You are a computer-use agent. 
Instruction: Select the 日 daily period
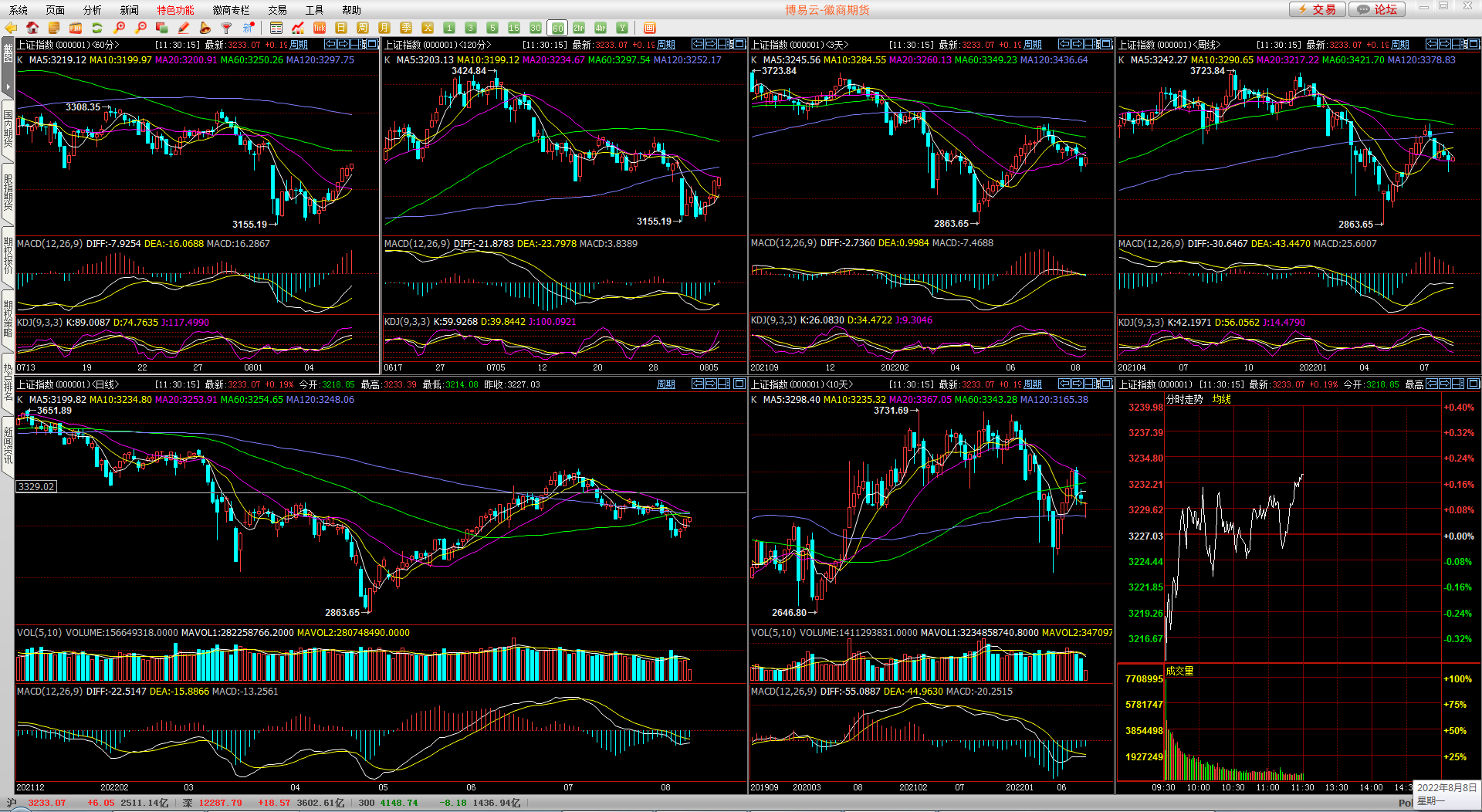click(x=341, y=28)
